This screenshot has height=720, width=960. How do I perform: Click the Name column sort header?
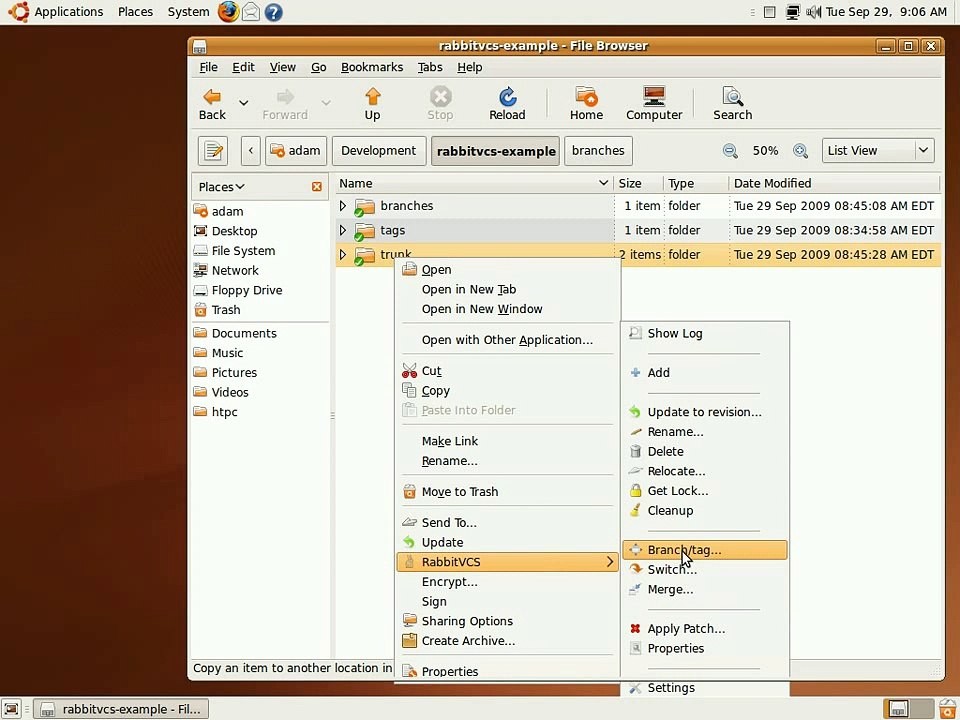[474, 183]
